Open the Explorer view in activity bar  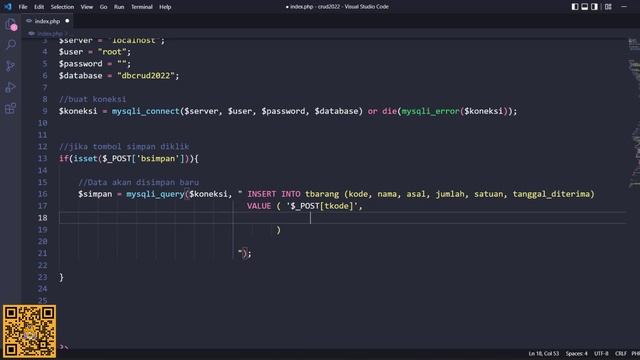tap(11, 24)
